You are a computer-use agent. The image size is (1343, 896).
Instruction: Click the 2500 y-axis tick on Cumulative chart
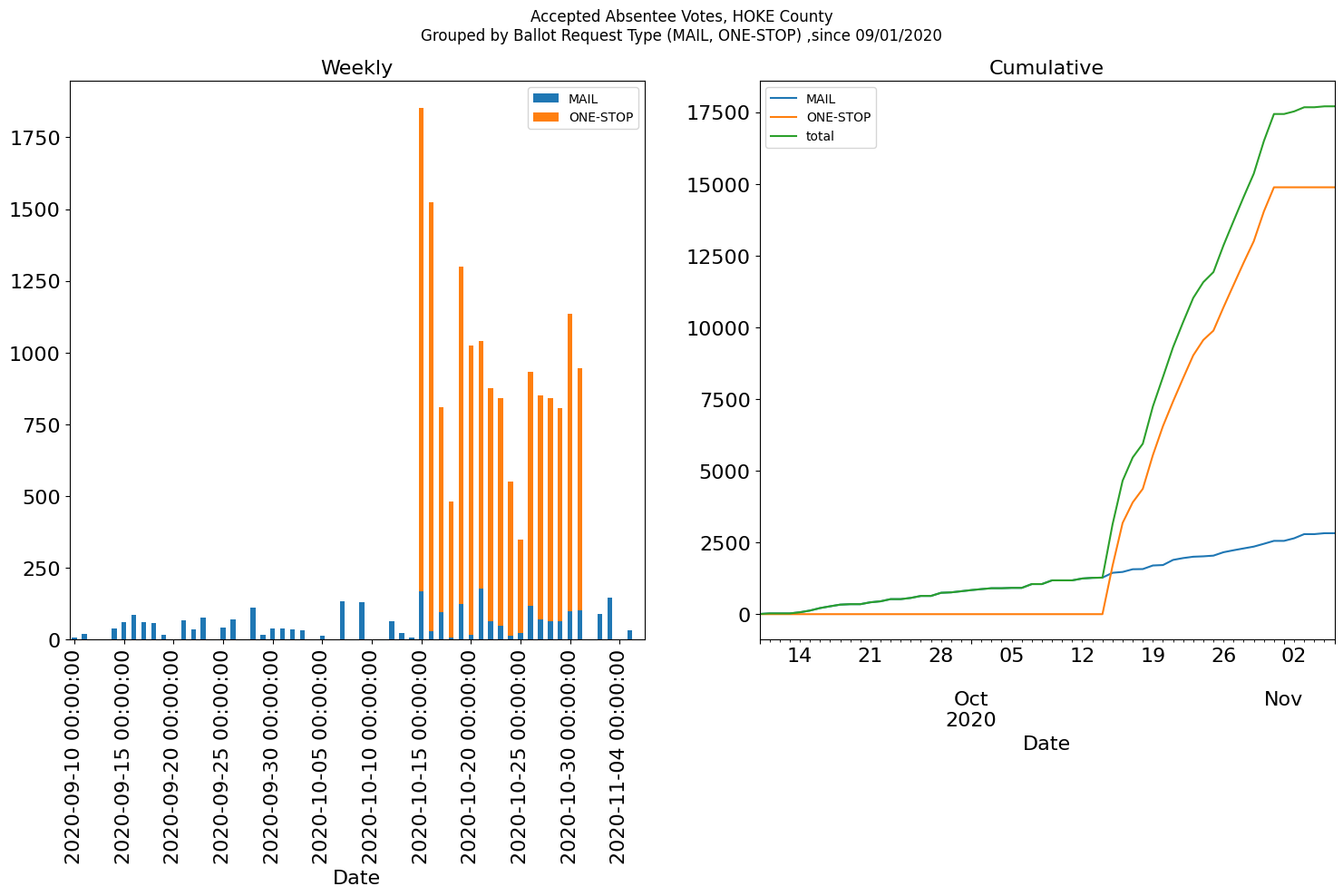tap(725, 542)
